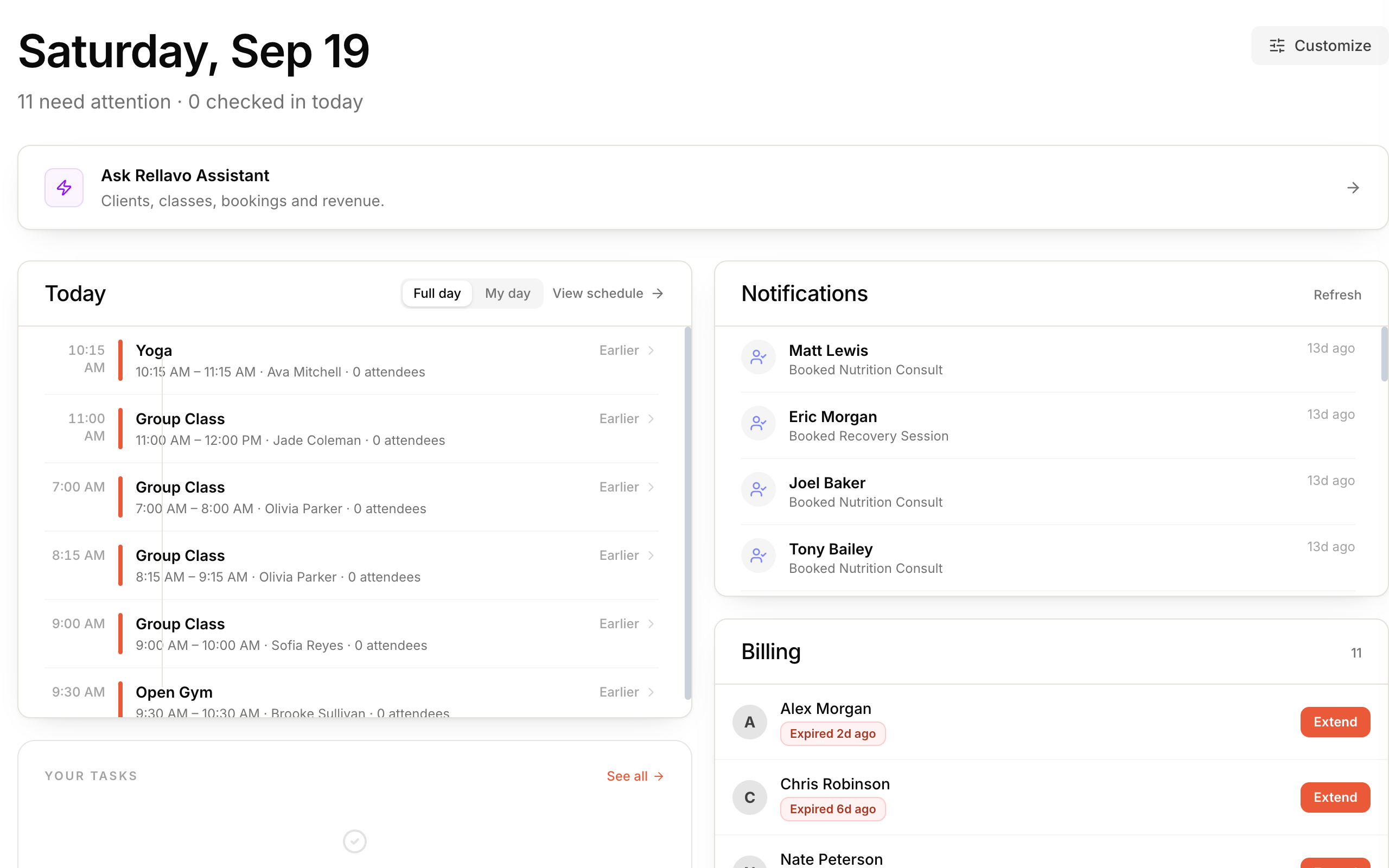Open the Yoga class title
This screenshot has width=1389, height=868.
[x=154, y=350]
